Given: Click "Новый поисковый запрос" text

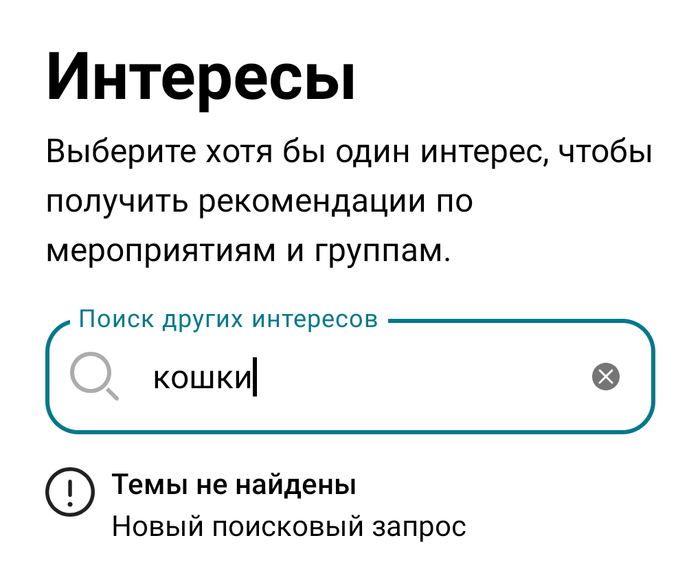Looking at the screenshot, I should pyautogui.click(x=288, y=526).
